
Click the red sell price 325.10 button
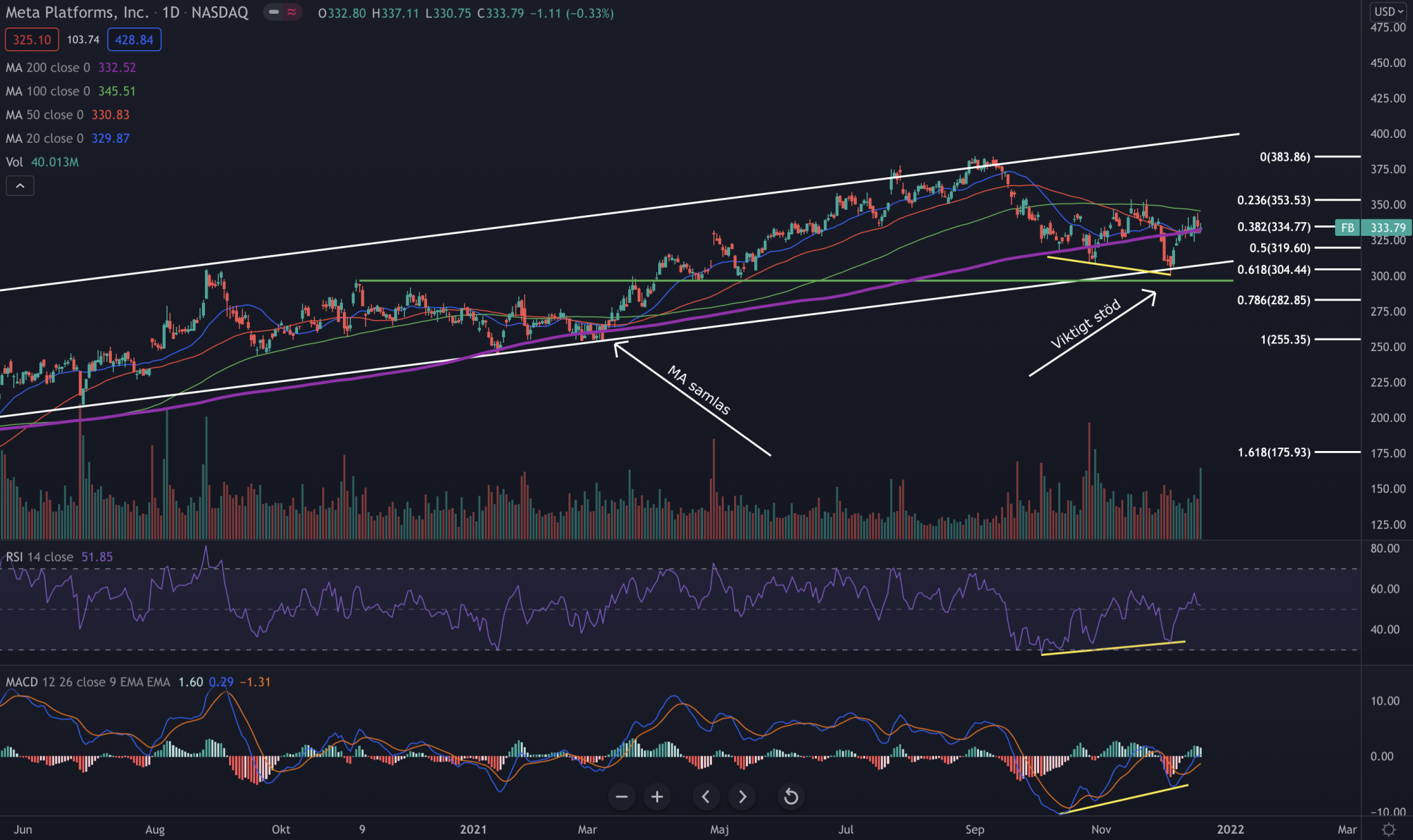[x=32, y=40]
